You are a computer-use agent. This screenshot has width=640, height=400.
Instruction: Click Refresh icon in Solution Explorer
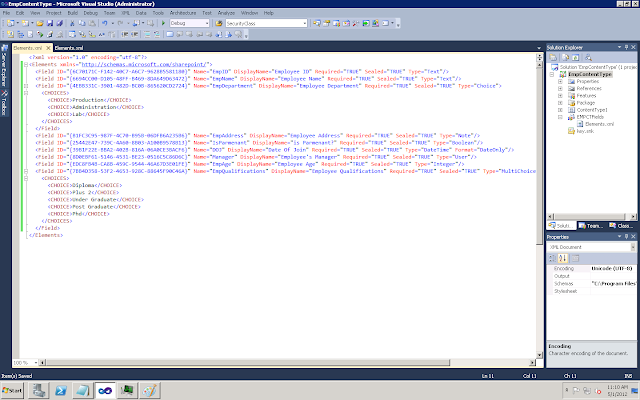pyautogui.click(x=576, y=58)
